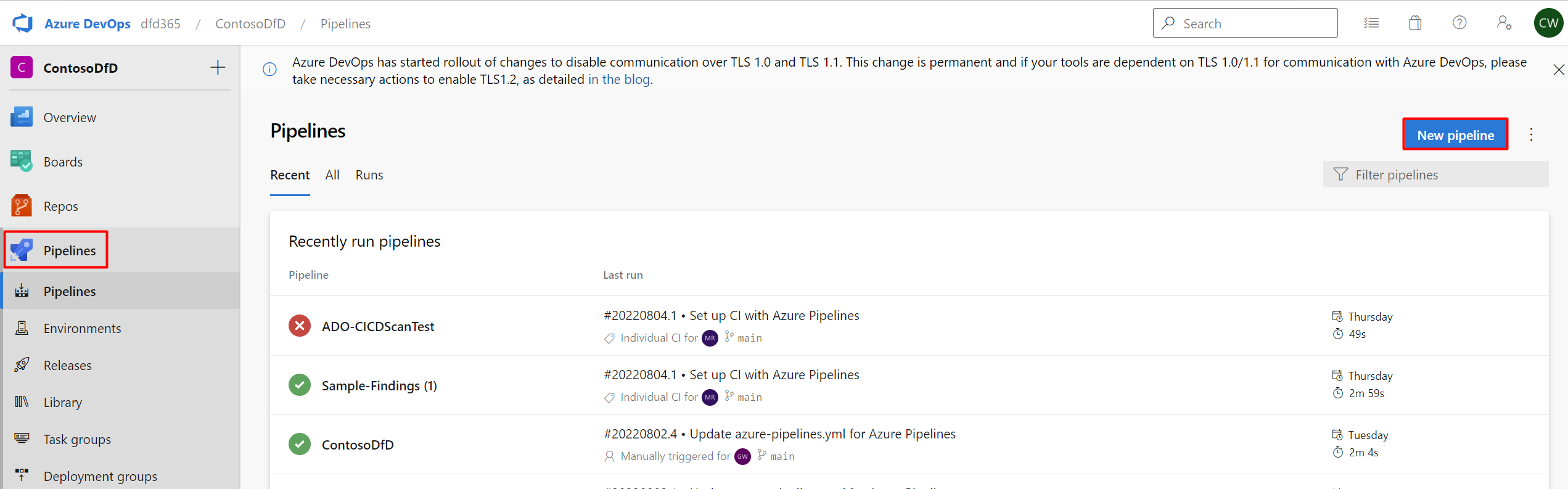Open the Marketplace shopping bag icon
Screen dimensions: 1568x489
(1415, 23)
